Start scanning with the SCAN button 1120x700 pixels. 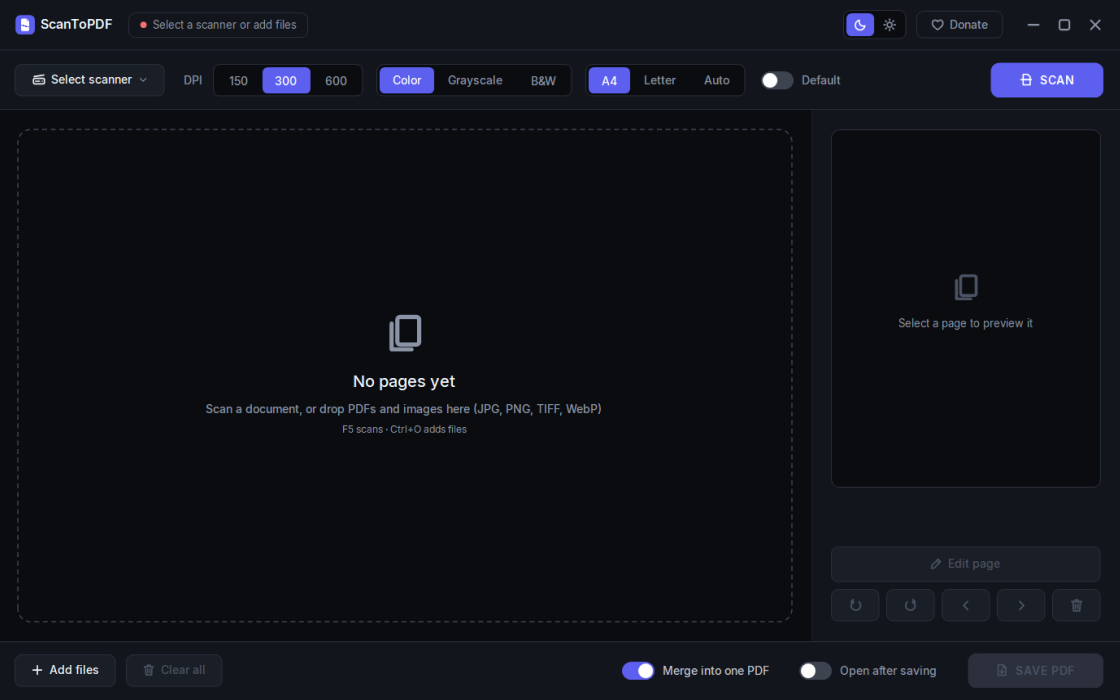pos(1046,80)
